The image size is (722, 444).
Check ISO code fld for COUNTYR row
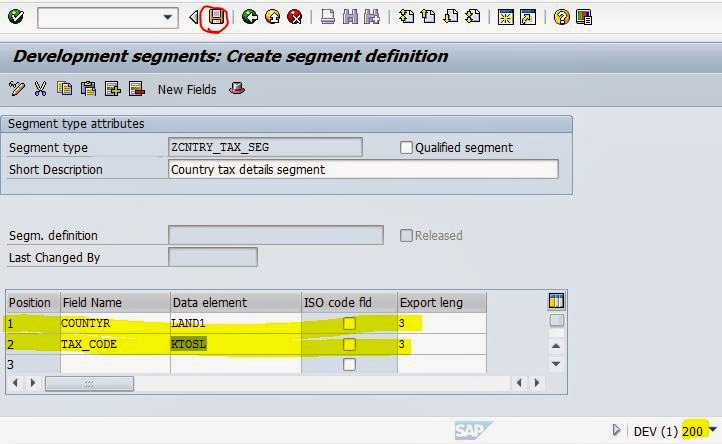[349, 323]
